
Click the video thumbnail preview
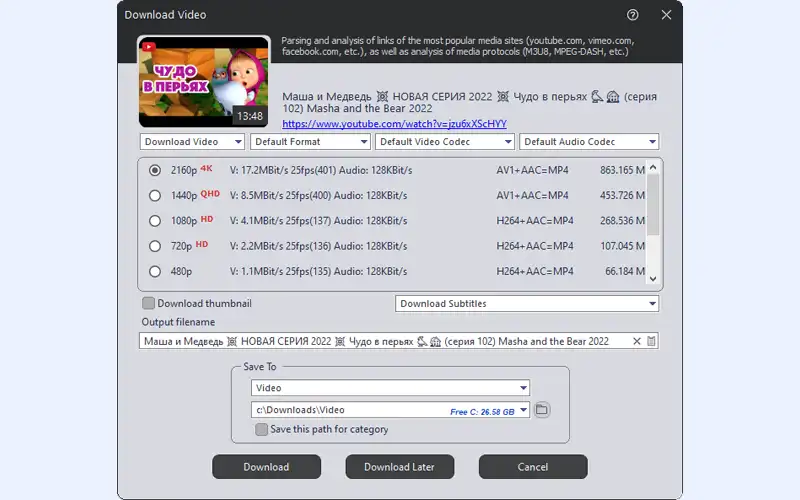tap(204, 81)
